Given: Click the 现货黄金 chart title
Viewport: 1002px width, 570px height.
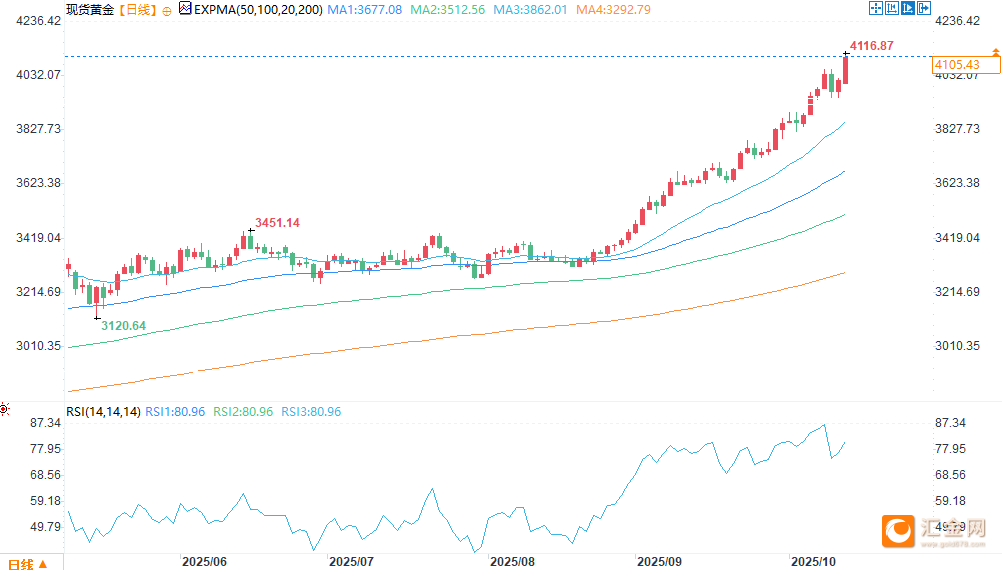Looking at the screenshot, I should coord(90,8).
